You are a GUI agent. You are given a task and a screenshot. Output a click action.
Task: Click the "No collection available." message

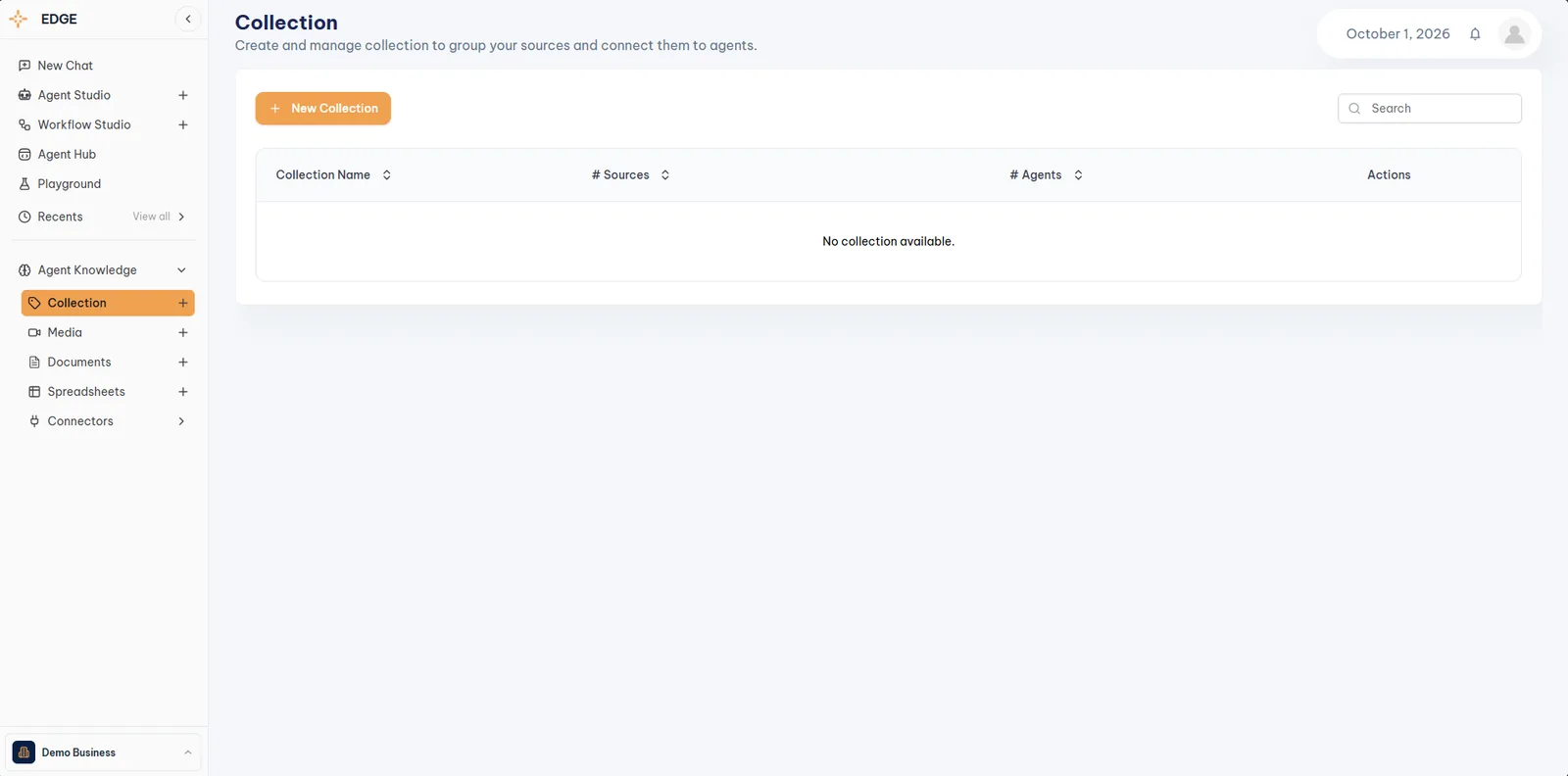pyautogui.click(x=888, y=241)
